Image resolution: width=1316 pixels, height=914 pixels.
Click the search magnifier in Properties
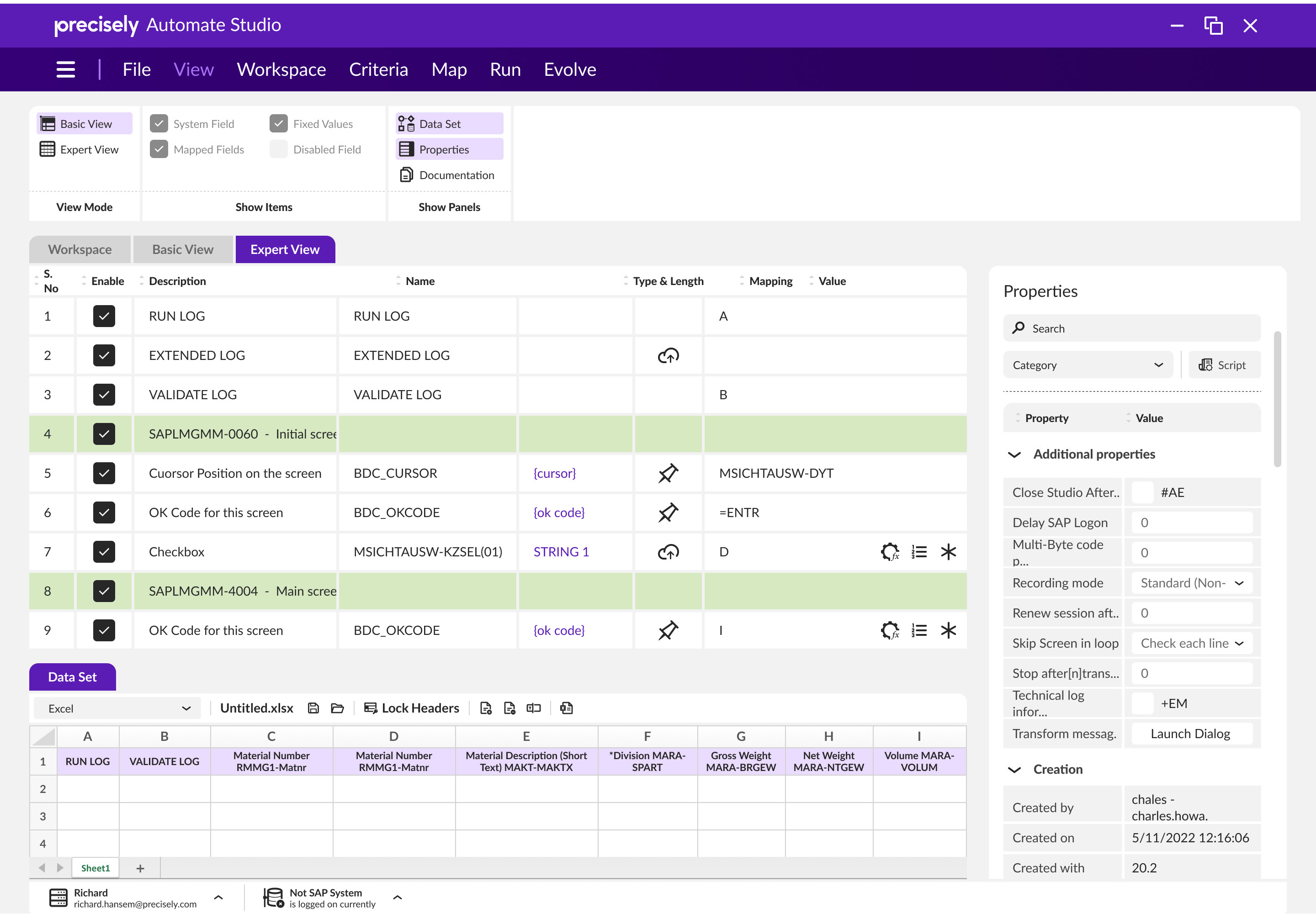(1018, 328)
